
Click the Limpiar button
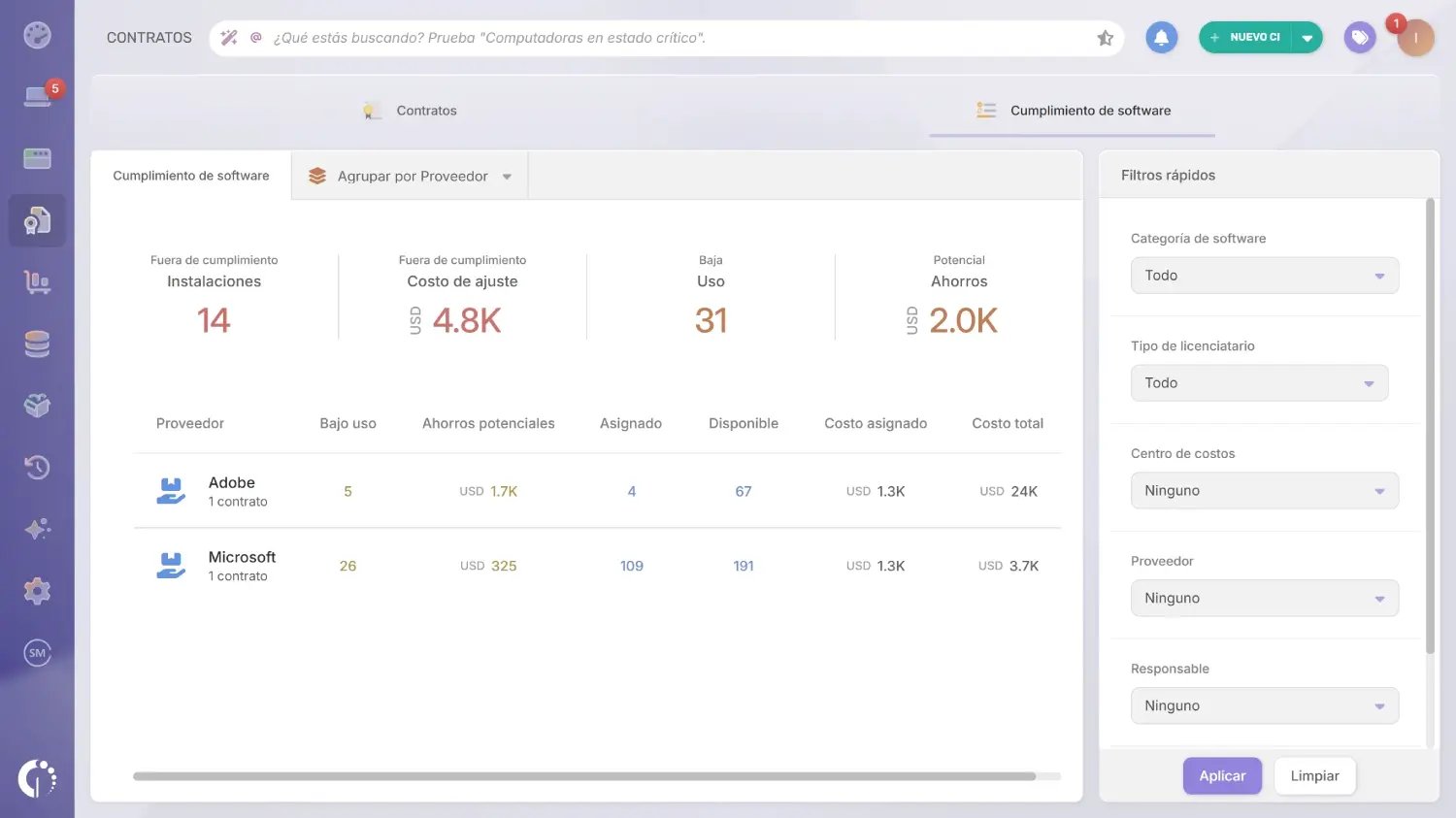(1314, 776)
